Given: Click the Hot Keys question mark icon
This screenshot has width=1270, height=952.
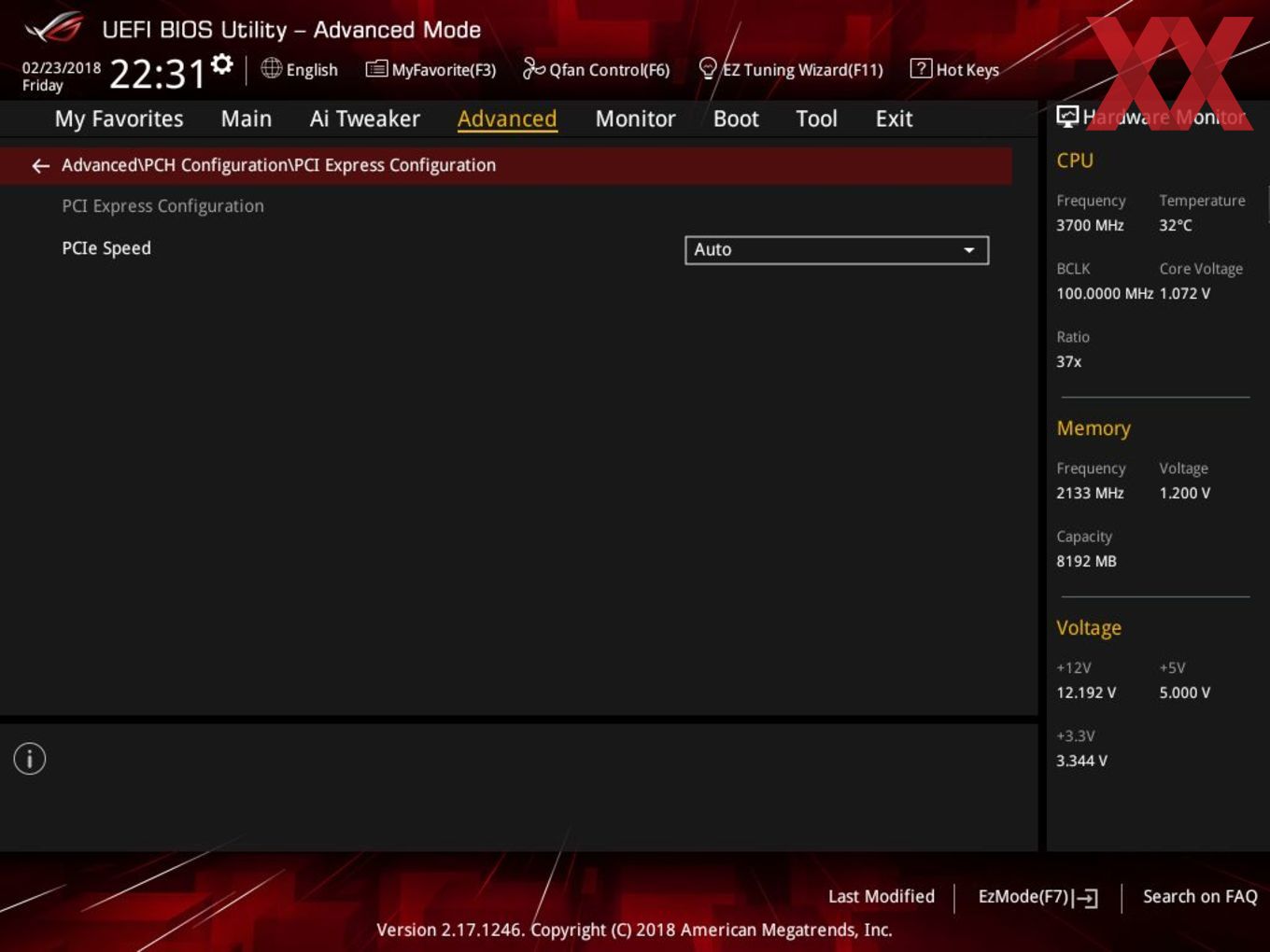Looking at the screenshot, I should click(x=921, y=68).
